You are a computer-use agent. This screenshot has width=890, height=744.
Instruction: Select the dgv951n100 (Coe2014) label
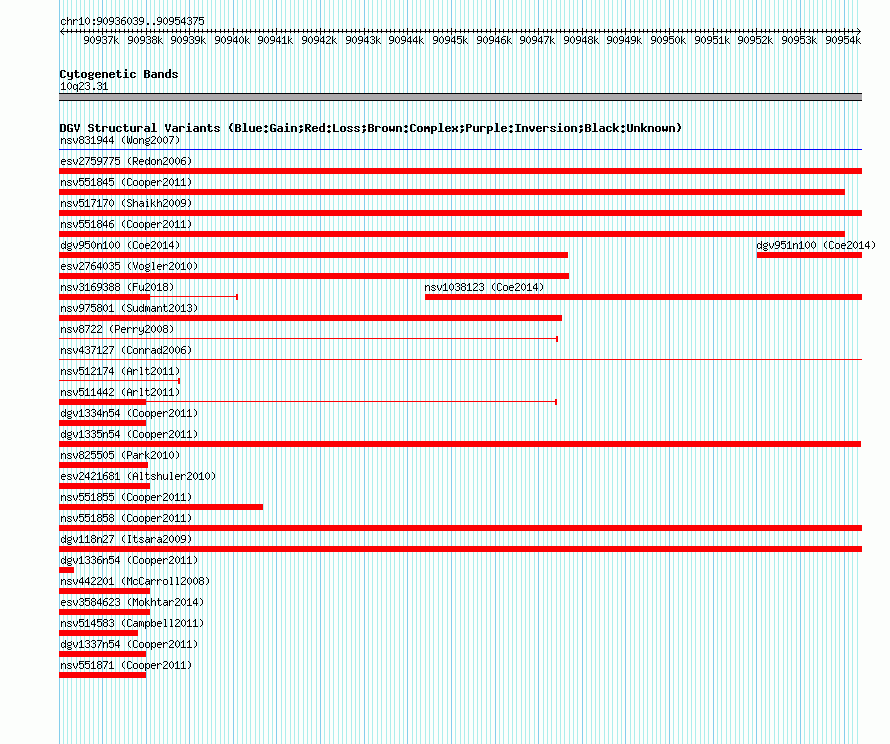(x=816, y=245)
